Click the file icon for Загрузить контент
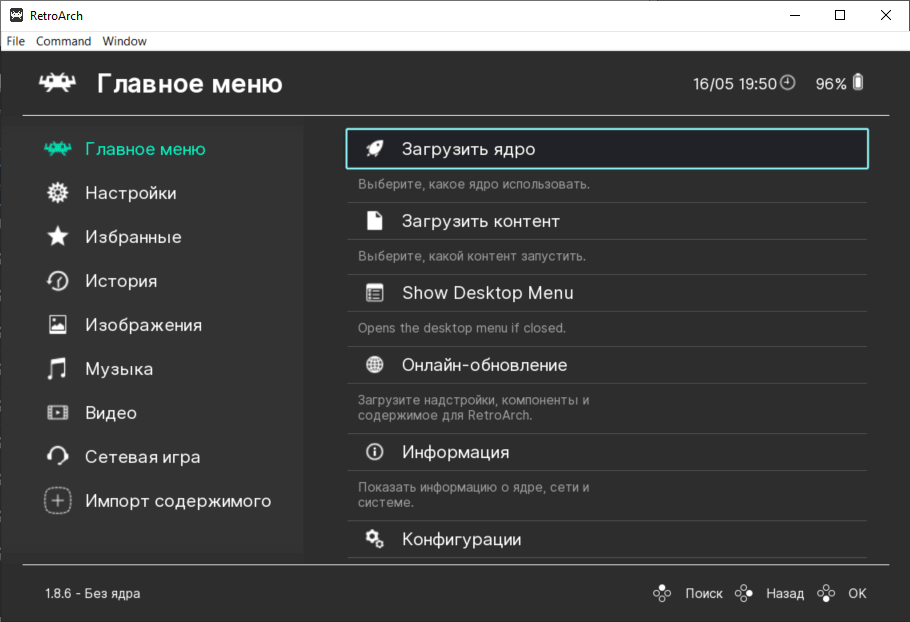910x622 pixels. click(x=375, y=220)
